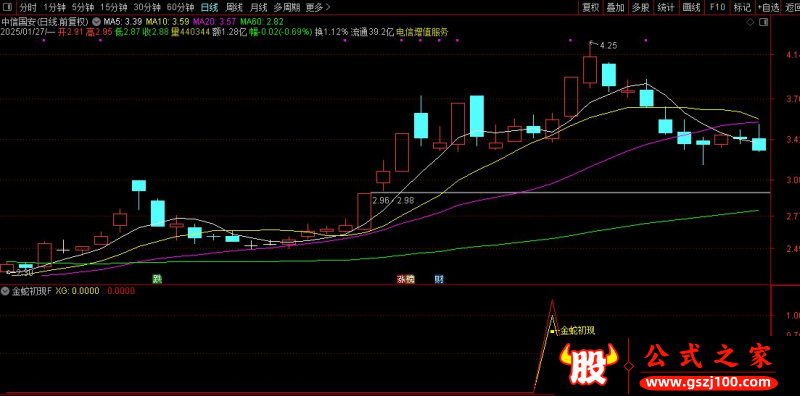This screenshot has height=396, width=800.
Task: Expand 更多 period options
Action: [x=318, y=8]
